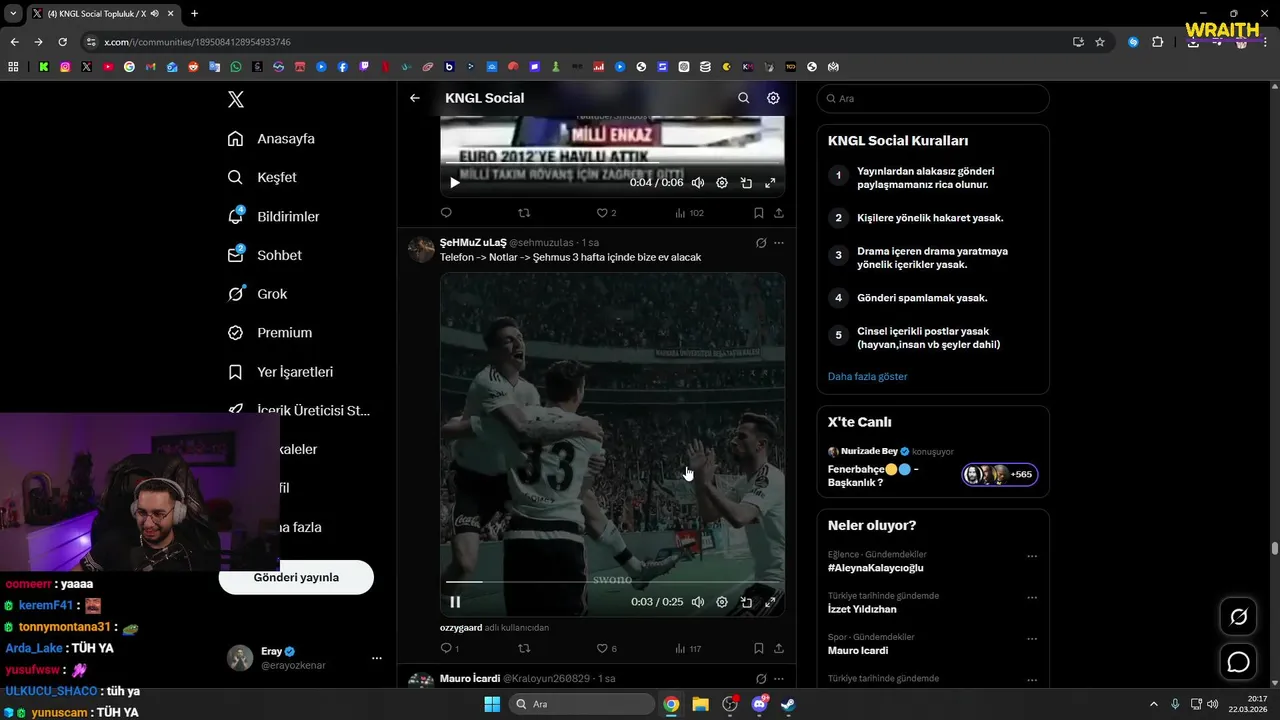The height and width of the screenshot is (720, 1280).
Task: Click the Chrome address bar
Action: 580,42
